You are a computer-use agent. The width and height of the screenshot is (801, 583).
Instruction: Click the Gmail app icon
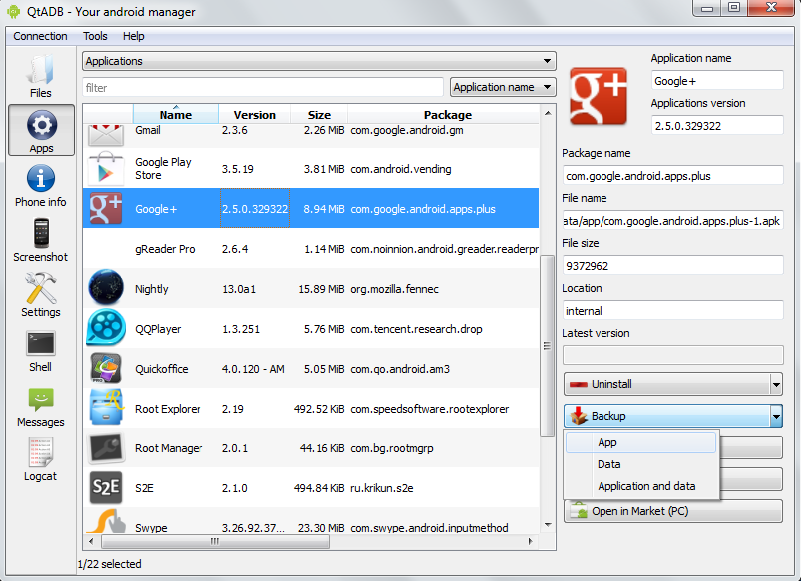pos(106,135)
